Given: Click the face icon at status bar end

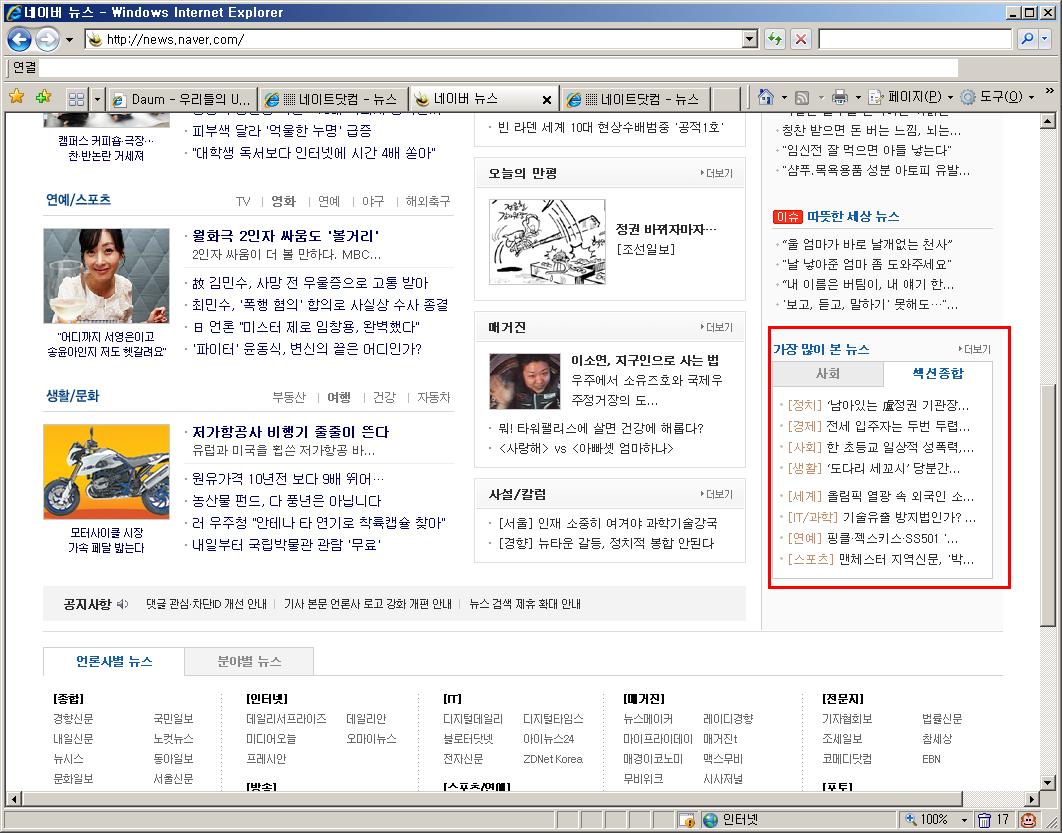Looking at the screenshot, I should [x=1028, y=820].
